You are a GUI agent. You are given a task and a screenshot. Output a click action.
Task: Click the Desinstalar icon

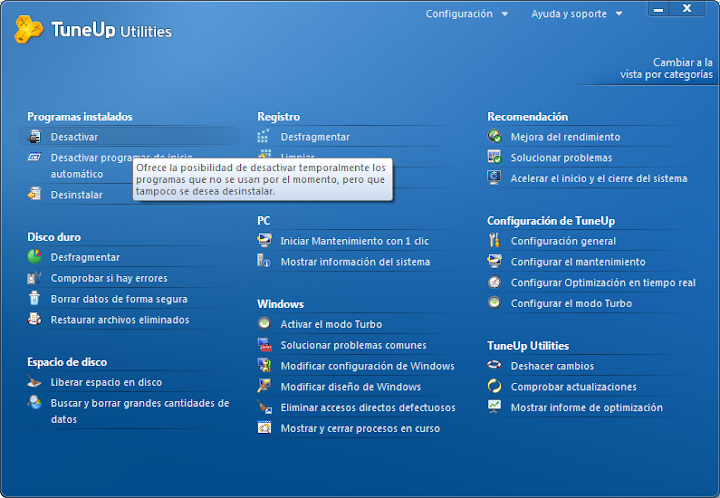click(x=34, y=194)
